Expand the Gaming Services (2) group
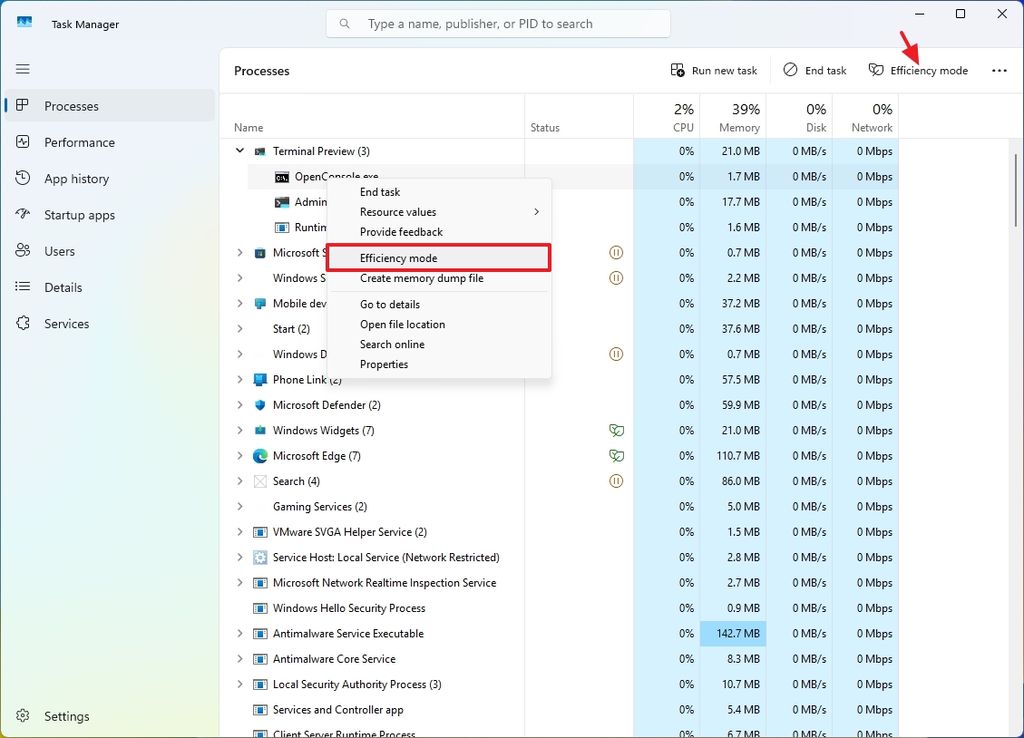Image resolution: width=1024 pixels, height=738 pixels. 240,506
